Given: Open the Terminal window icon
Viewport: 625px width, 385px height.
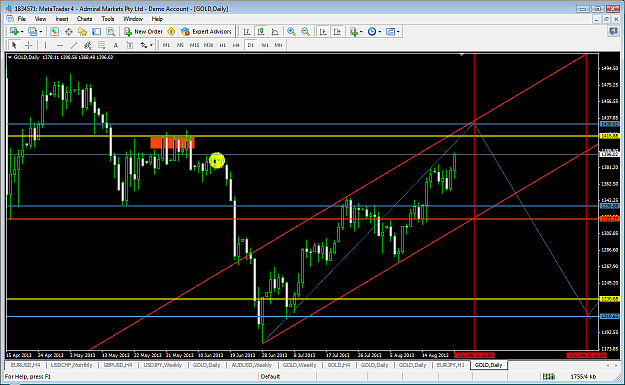Looking at the screenshot, I should [96, 31].
